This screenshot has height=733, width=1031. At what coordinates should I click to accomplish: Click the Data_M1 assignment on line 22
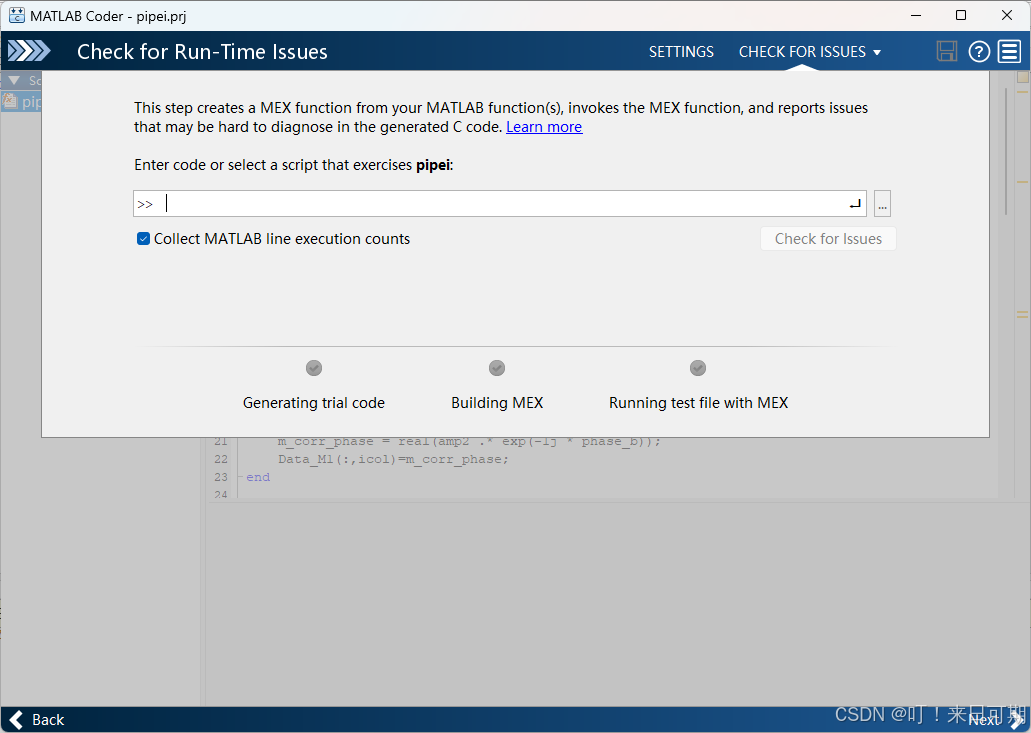tap(393, 460)
